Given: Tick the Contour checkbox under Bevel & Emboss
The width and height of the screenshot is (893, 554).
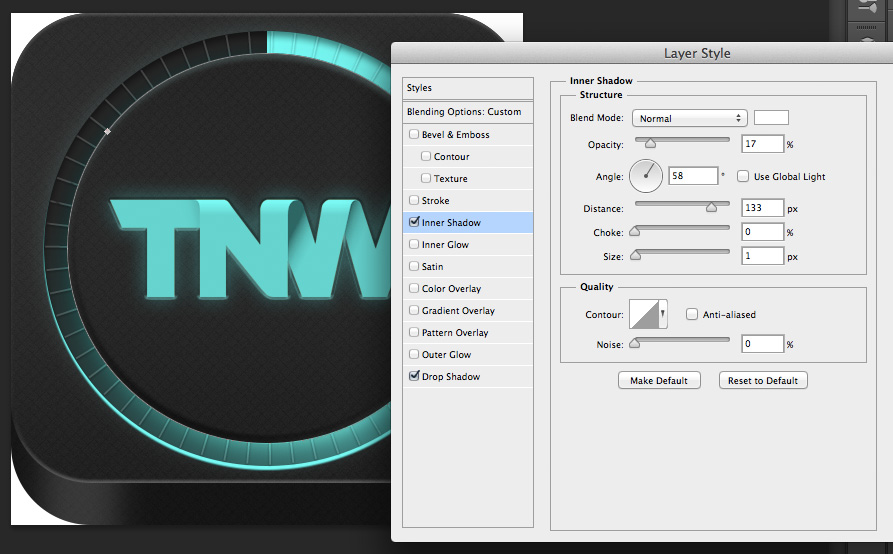Looking at the screenshot, I should 425,156.
